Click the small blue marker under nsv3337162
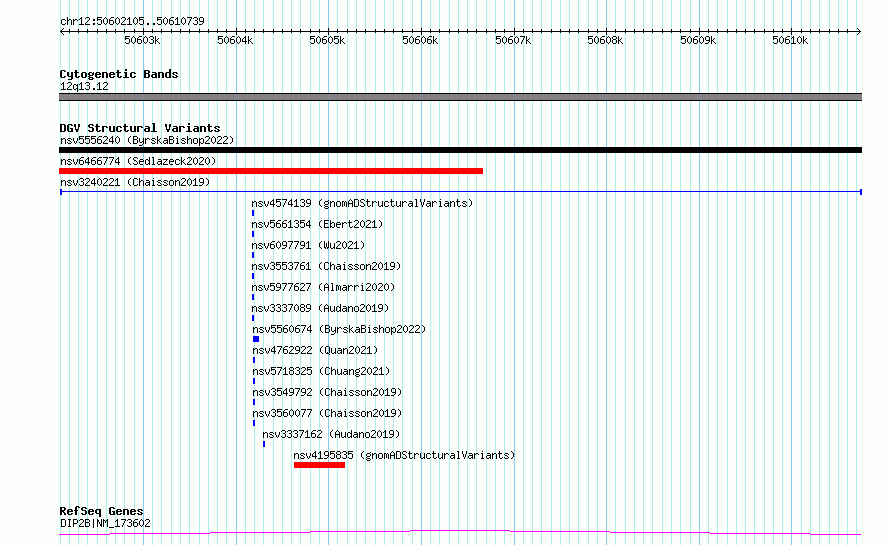This screenshot has width=890, height=545. pos(264,444)
